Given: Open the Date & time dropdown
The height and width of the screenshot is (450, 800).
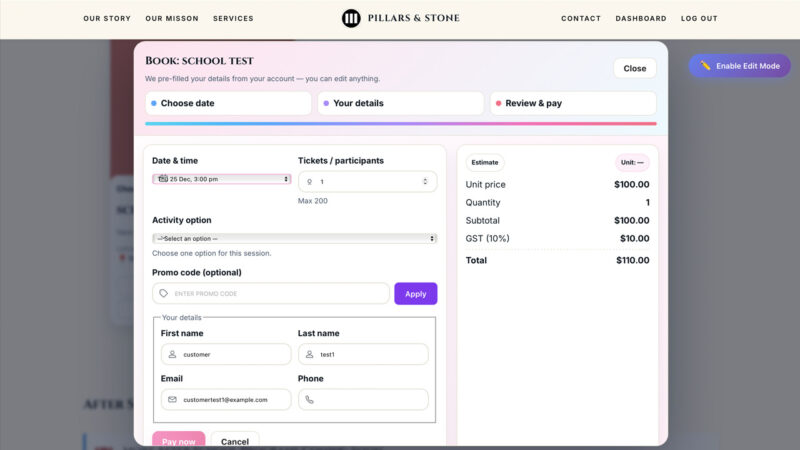Looking at the screenshot, I should click(x=222, y=179).
